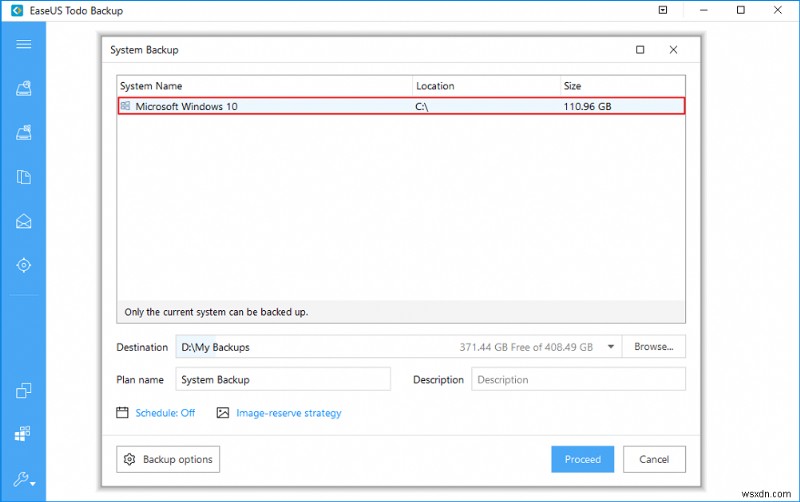Viewport: 800px width, 502px height.
Task: Open the System Clone windows icon
Action: coord(23,434)
